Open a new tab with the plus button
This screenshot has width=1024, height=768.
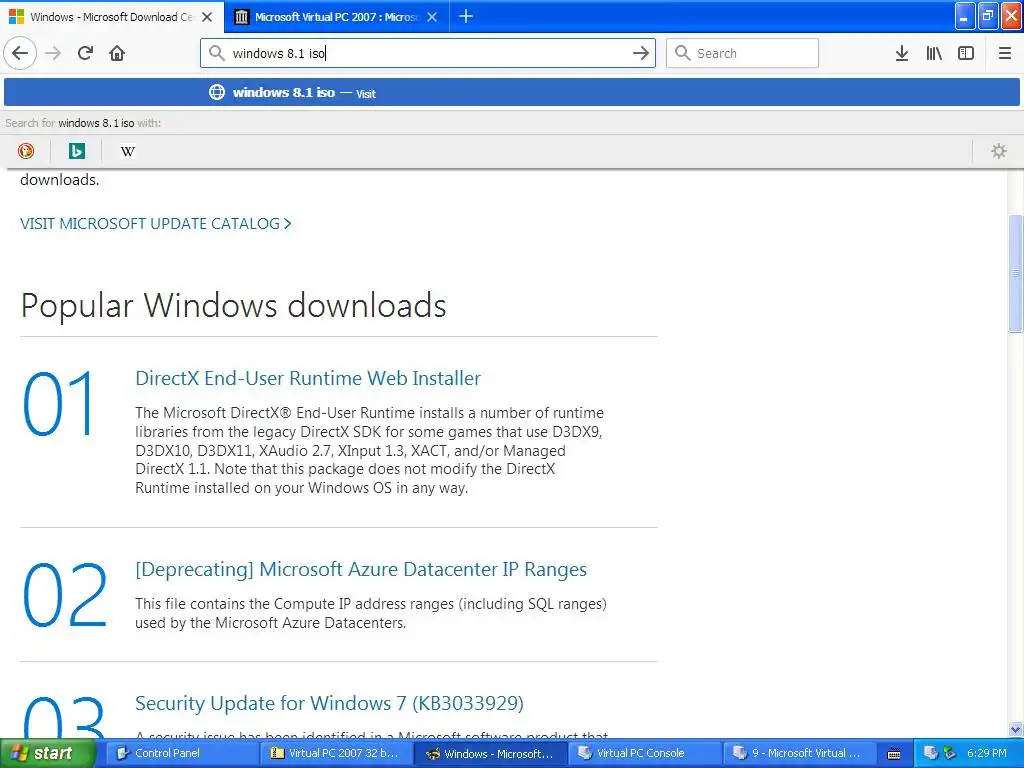[x=466, y=16]
